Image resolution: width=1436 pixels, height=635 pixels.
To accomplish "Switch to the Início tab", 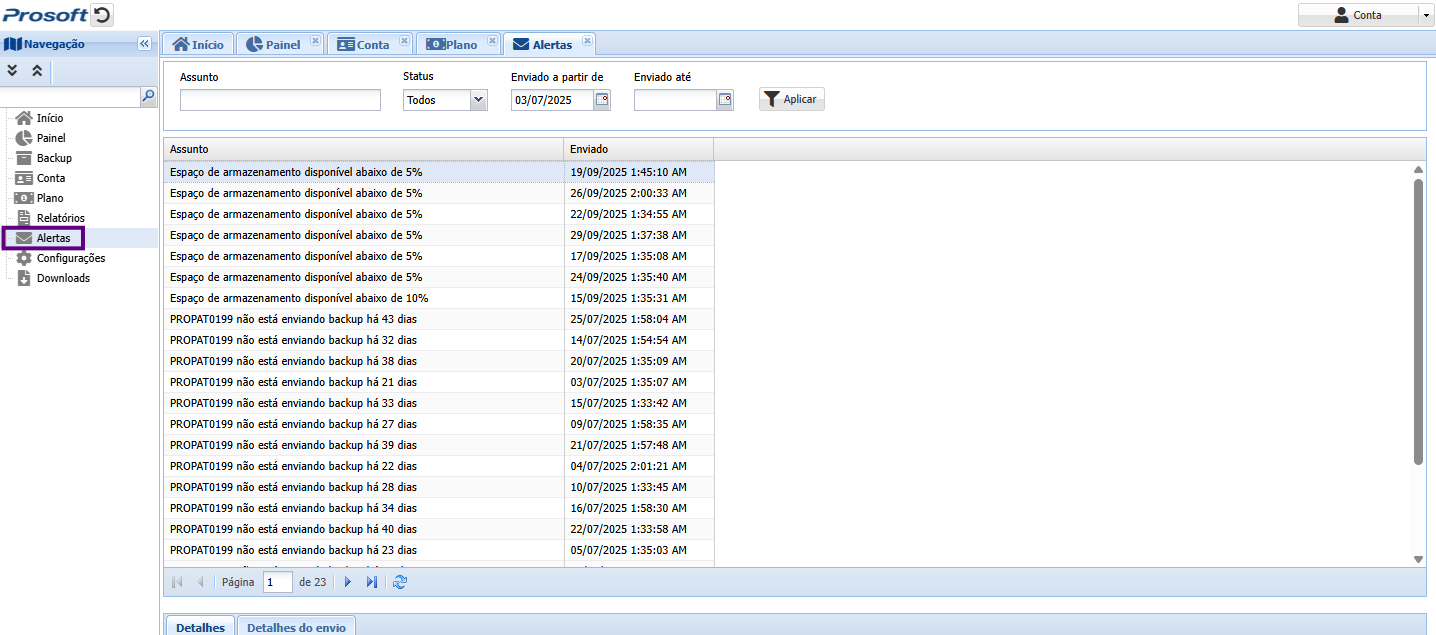I will [x=198, y=44].
